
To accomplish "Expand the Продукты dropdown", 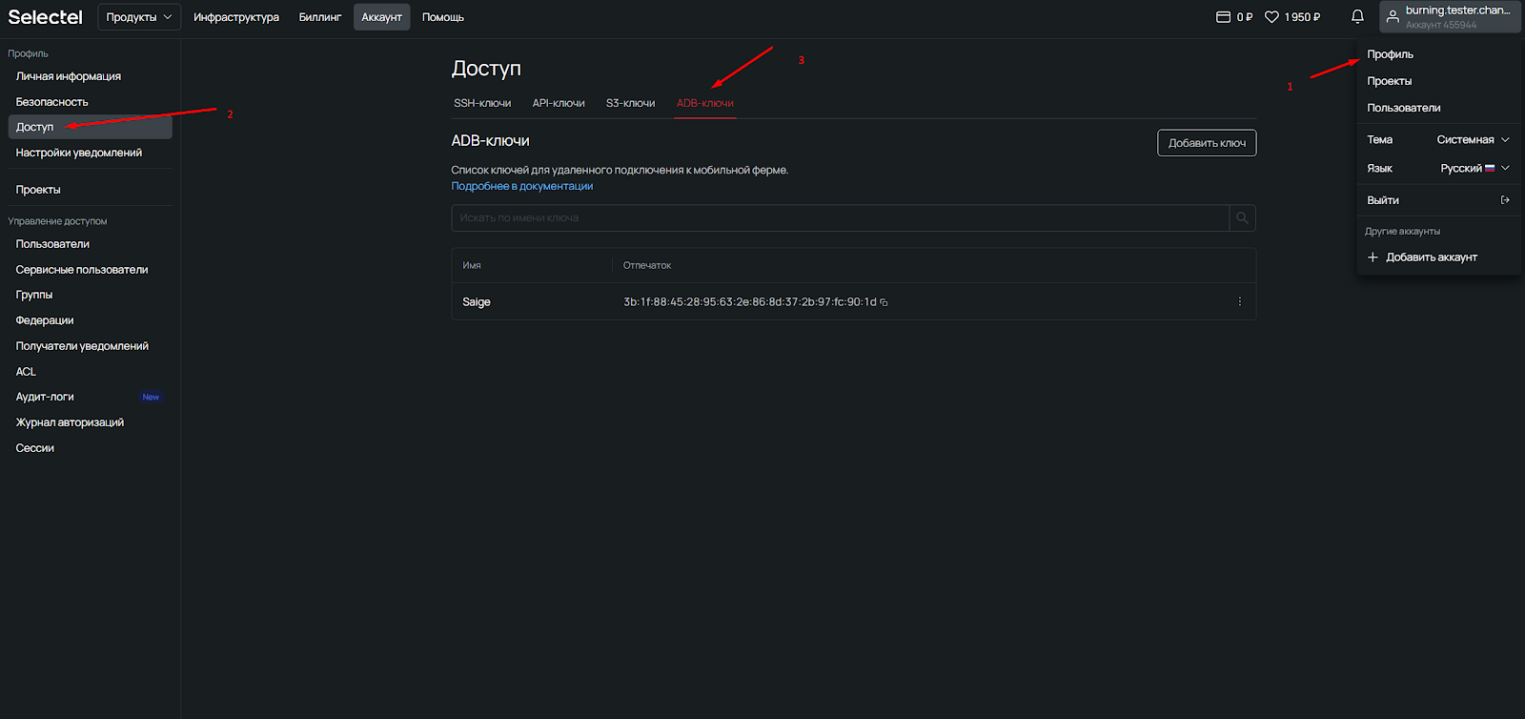I will (x=139, y=17).
